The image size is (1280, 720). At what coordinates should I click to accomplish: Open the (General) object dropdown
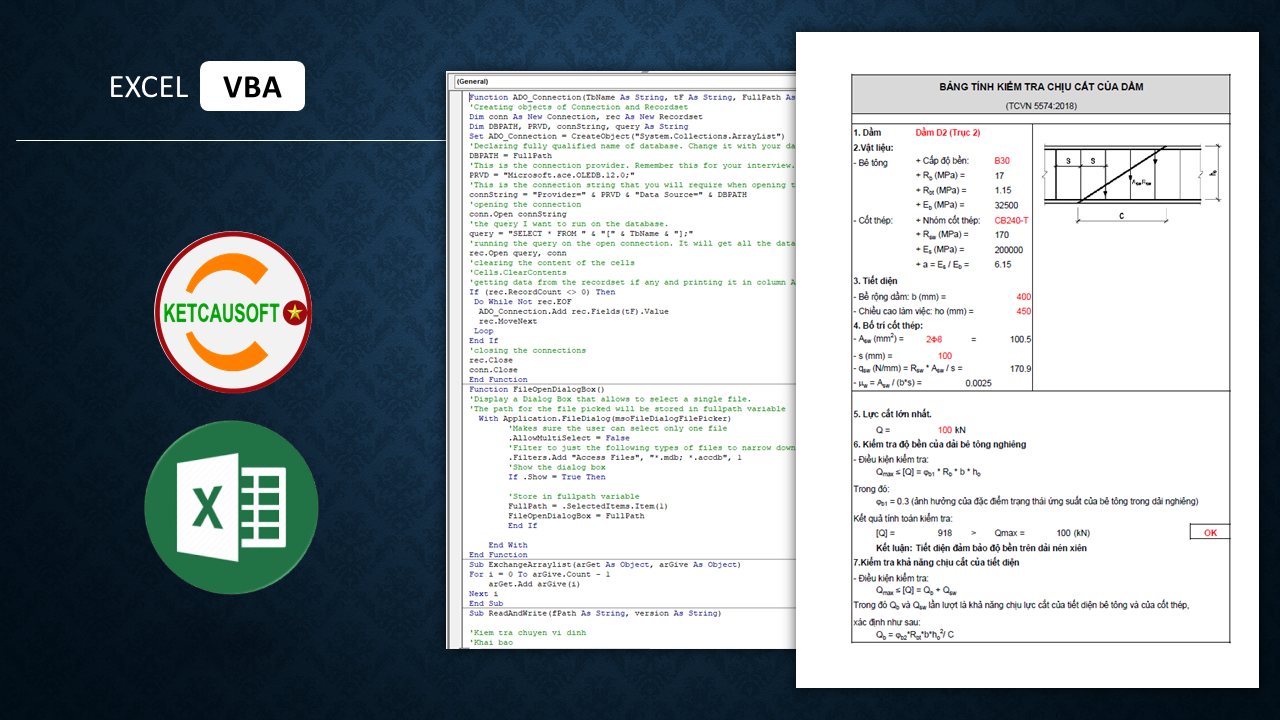pos(620,82)
